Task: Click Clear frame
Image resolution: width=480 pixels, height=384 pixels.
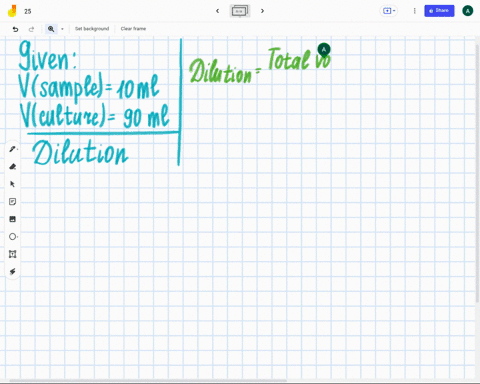Action: click(133, 29)
